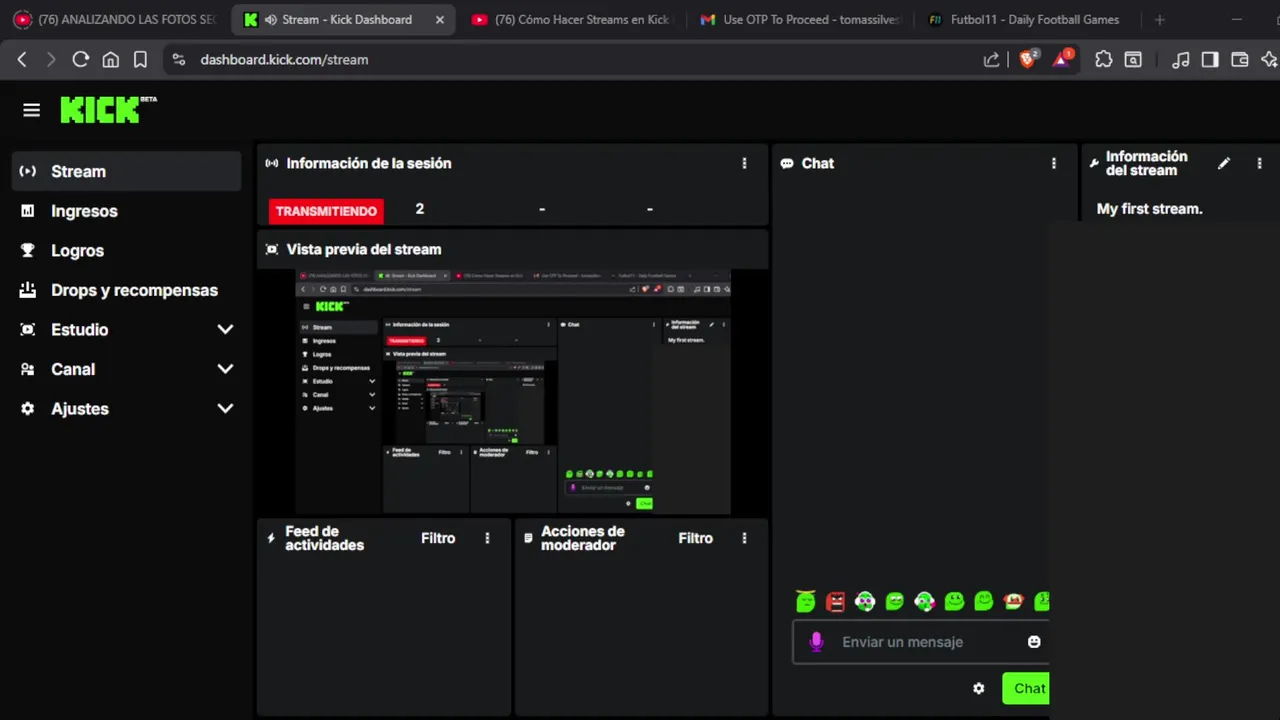Screen dimensions: 1280x720
Task: Click the viewer count 2
Action: pos(420,209)
